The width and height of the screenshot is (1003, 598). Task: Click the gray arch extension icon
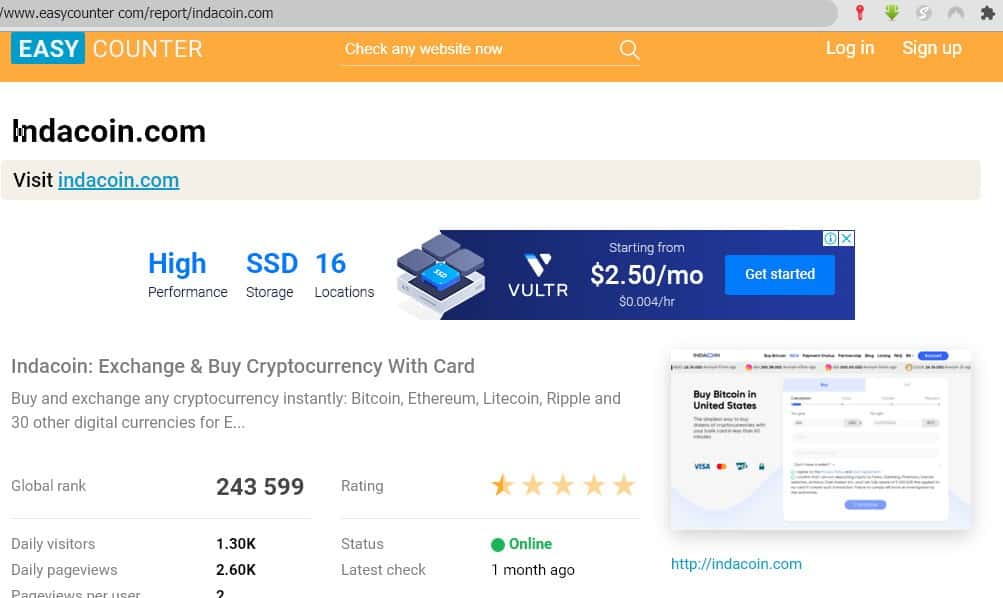pos(955,13)
